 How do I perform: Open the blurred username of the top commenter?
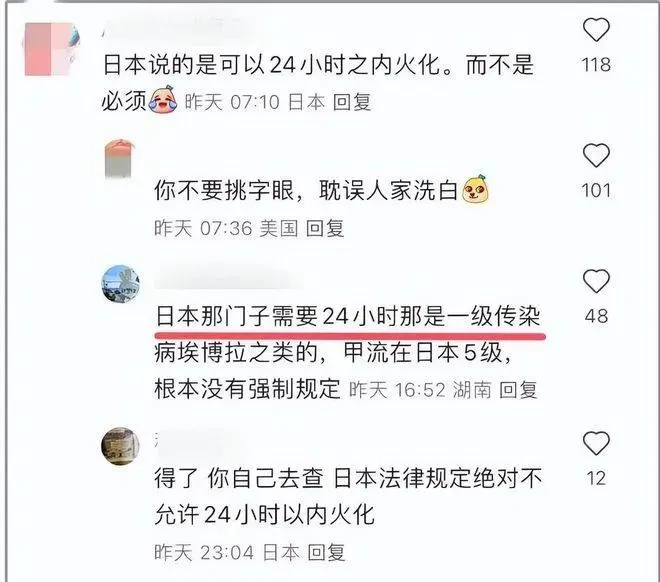177,28
